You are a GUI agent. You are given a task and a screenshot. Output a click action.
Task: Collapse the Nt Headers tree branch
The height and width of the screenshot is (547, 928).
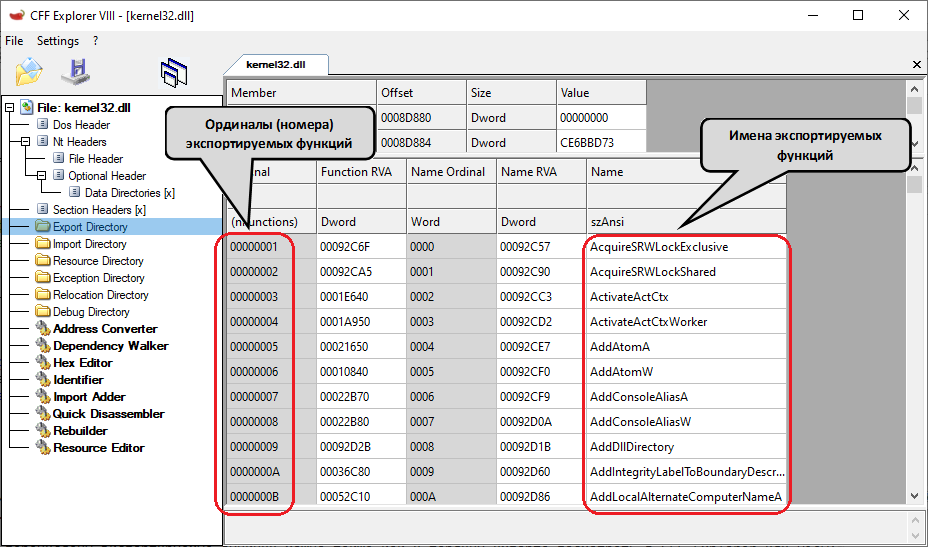25,142
